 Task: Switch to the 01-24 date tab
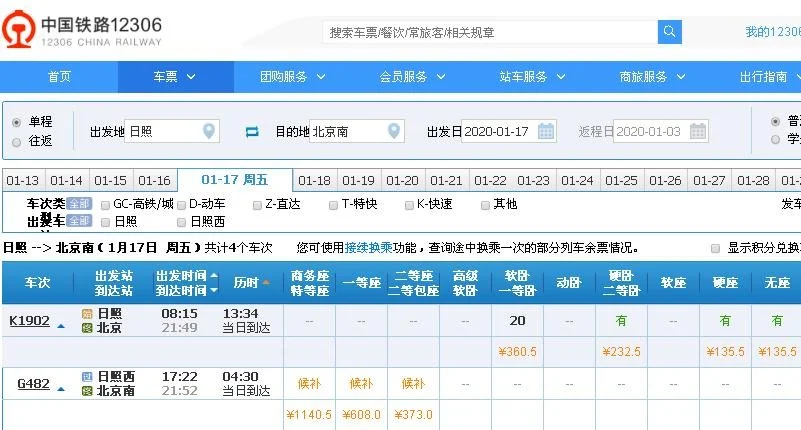click(x=577, y=181)
